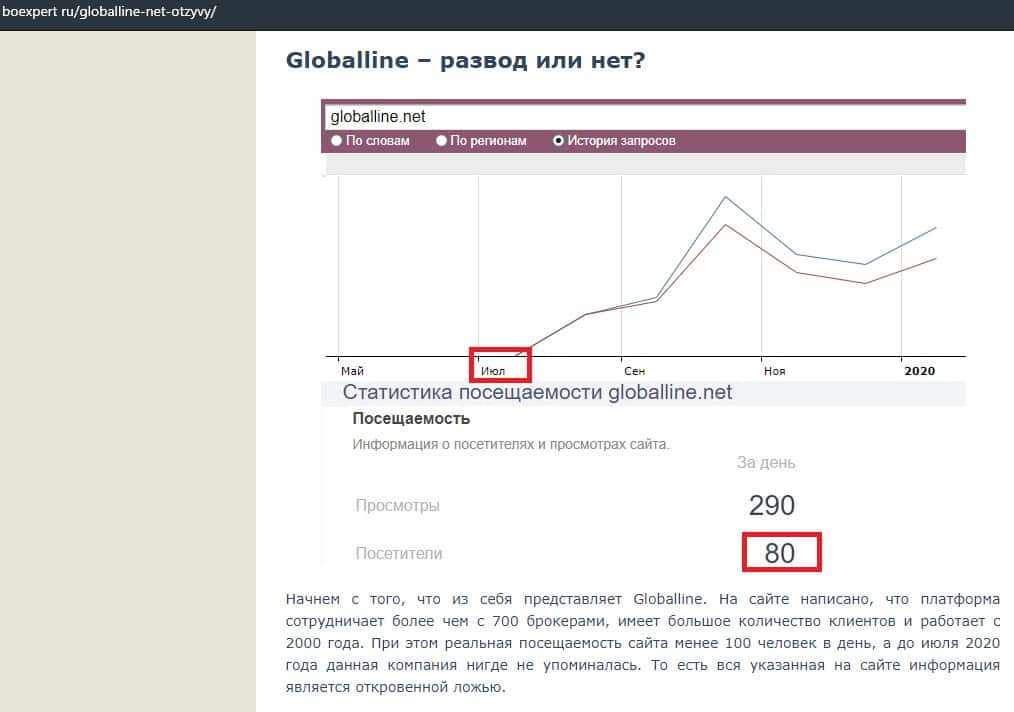Select the "История запросов" radio button
1014x712 pixels.
pos(559,141)
